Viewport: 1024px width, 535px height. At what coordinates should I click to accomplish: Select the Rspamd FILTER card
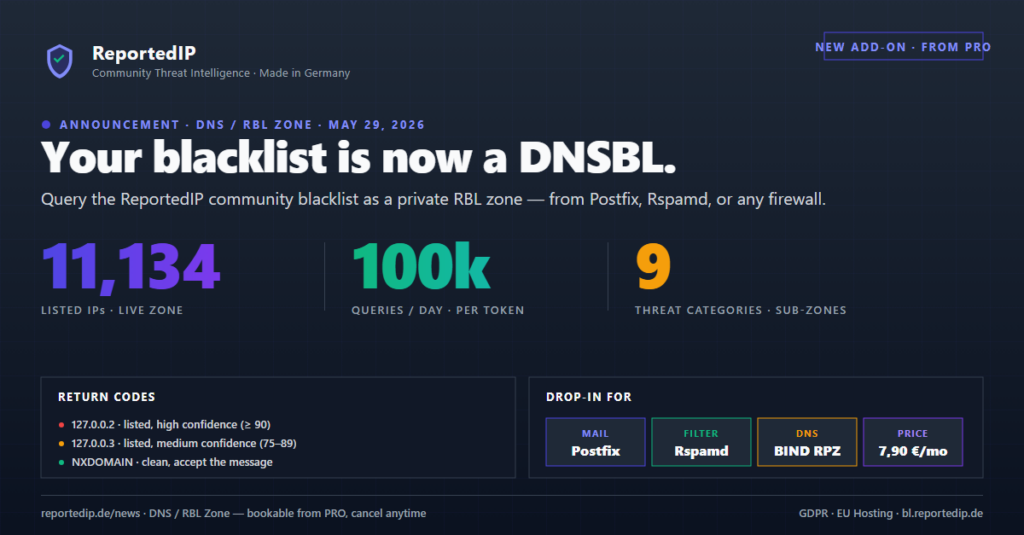(701, 442)
